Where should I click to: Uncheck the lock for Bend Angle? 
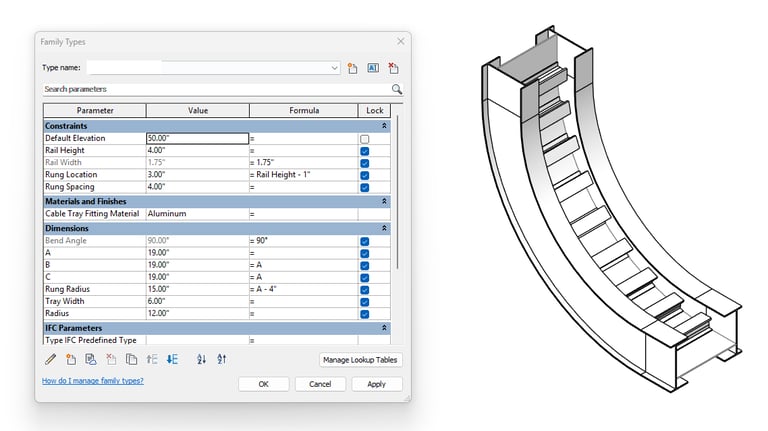(365, 241)
